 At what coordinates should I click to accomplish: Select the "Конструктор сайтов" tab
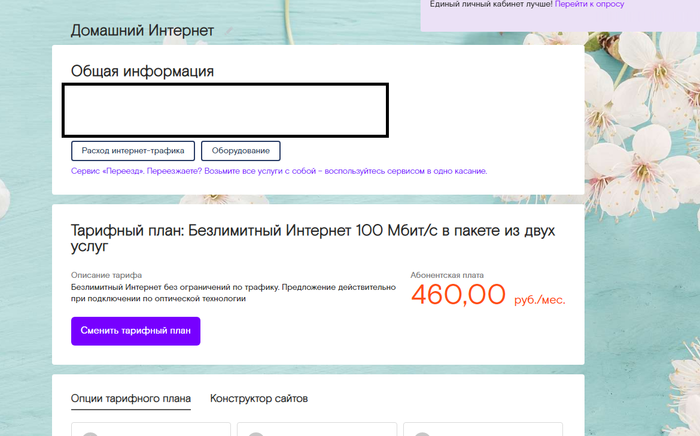(259, 398)
